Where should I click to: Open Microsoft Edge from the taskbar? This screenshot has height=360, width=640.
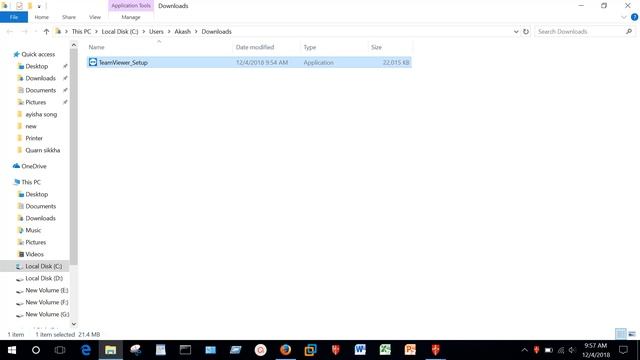(x=86, y=350)
